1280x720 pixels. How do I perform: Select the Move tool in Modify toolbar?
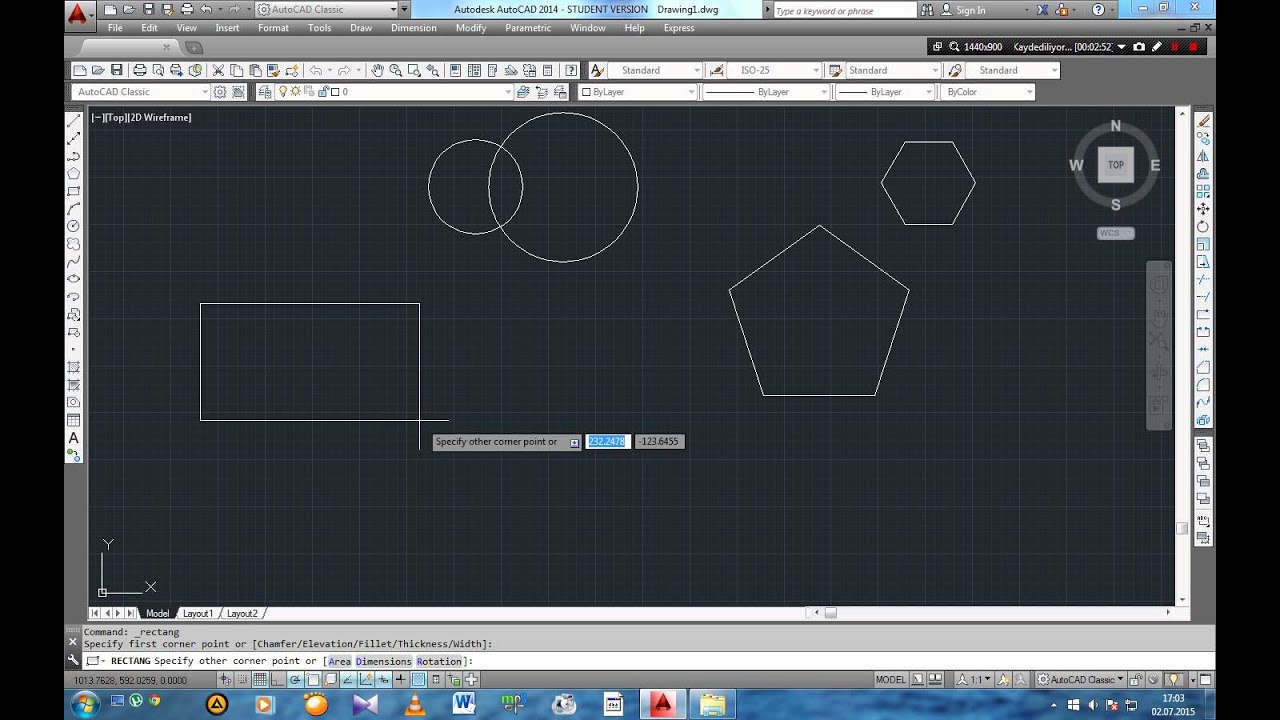1203,209
